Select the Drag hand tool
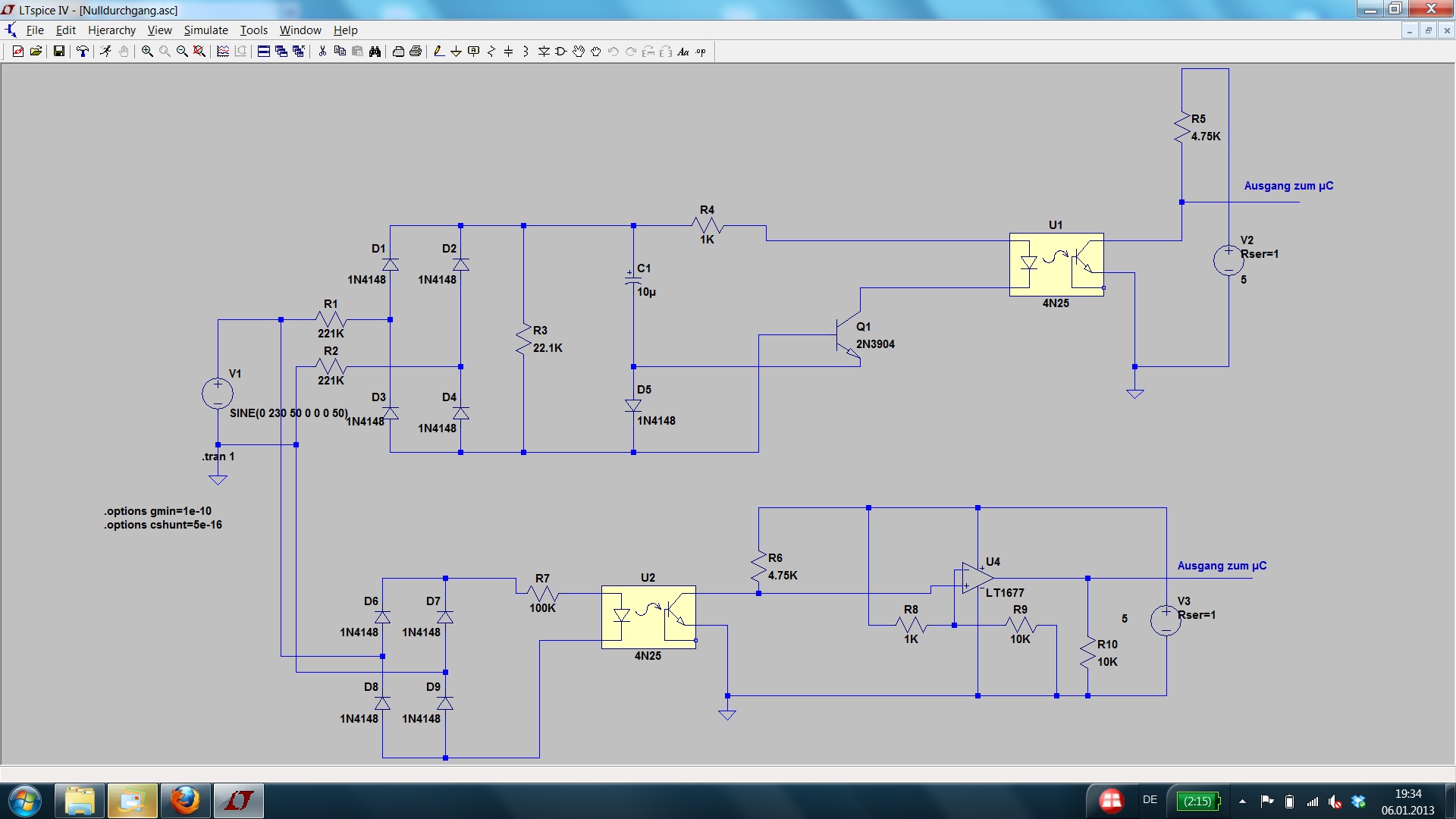Image resolution: width=1456 pixels, height=819 pixels. coord(596,52)
